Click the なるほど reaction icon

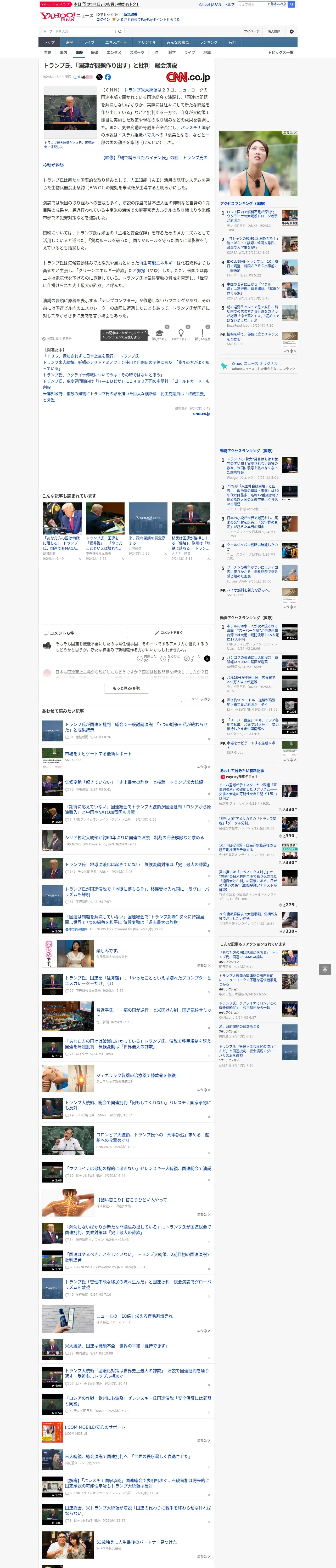point(164,659)
